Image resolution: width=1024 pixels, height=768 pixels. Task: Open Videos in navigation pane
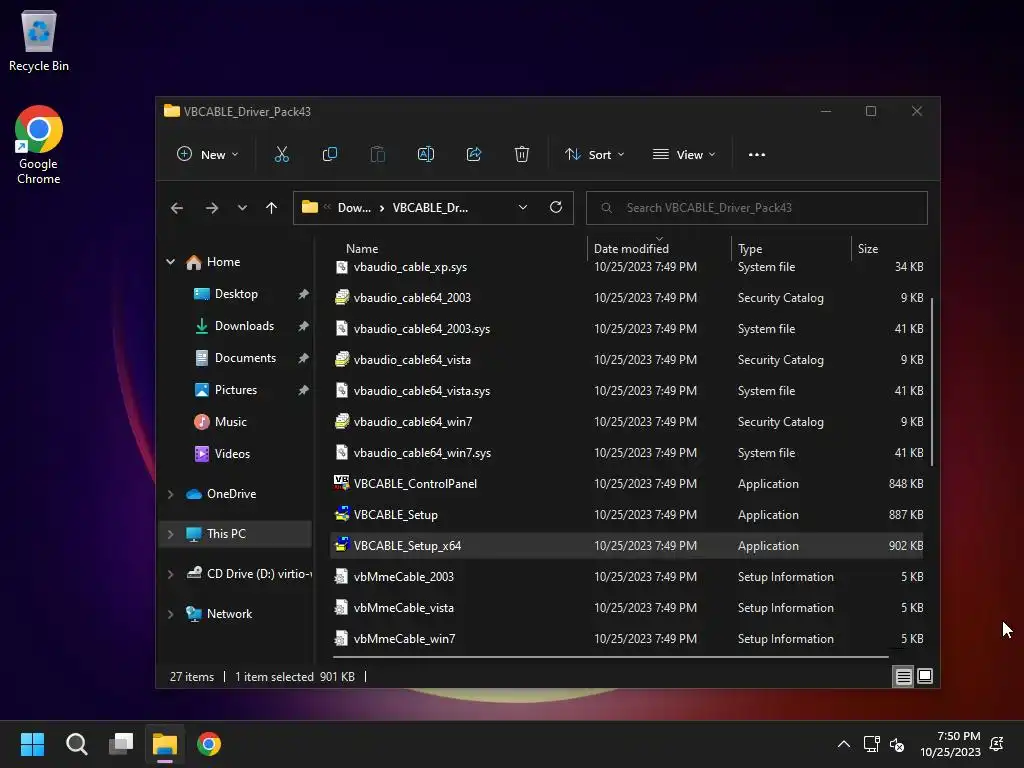[x=232, y=454]
